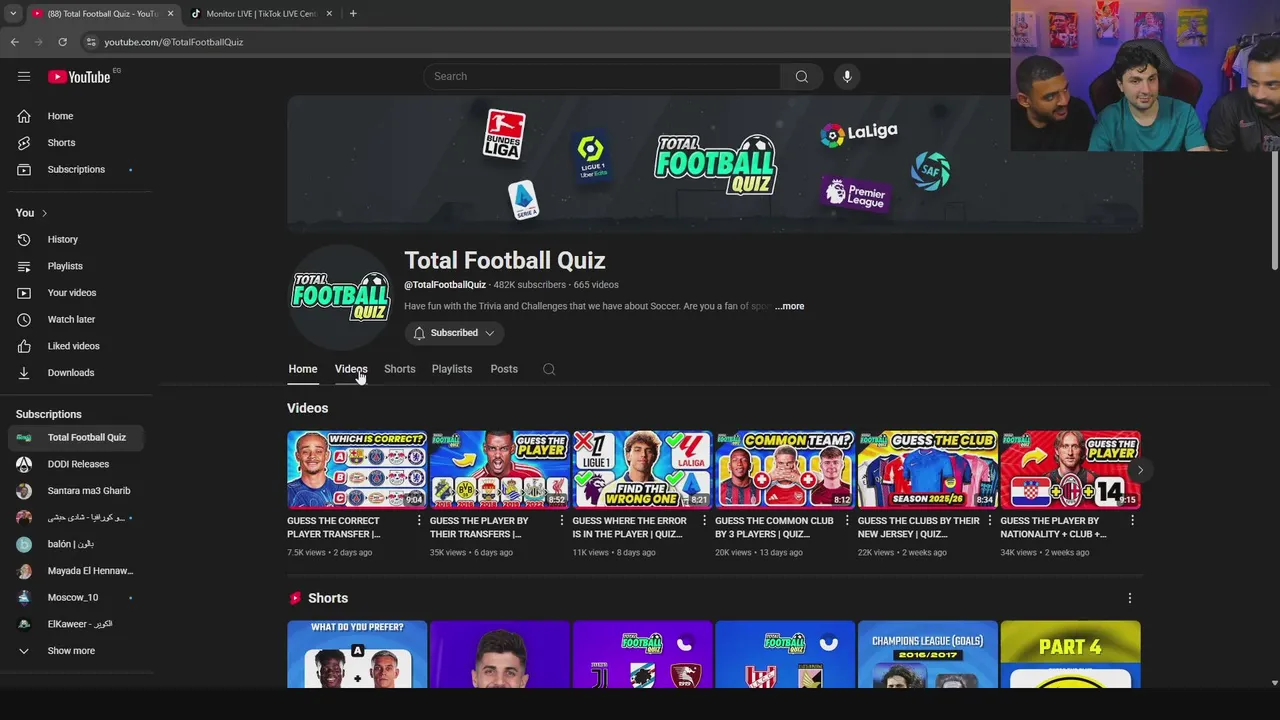Open the tab search dropdown arrow
Screen dimensions: 1280x720
click(12, 14)
